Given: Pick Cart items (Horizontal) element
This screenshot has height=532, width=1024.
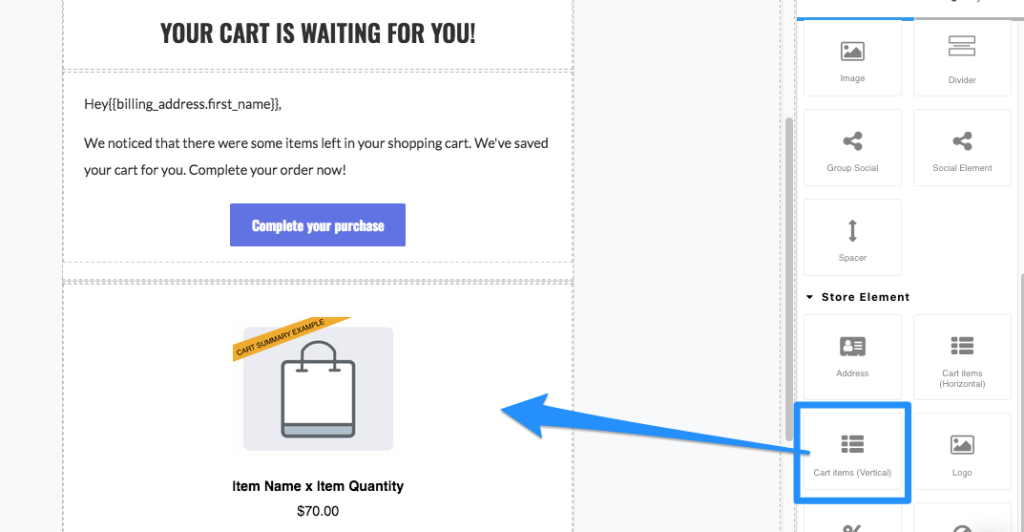Looking at the screenshot, I should coord(962,357).
